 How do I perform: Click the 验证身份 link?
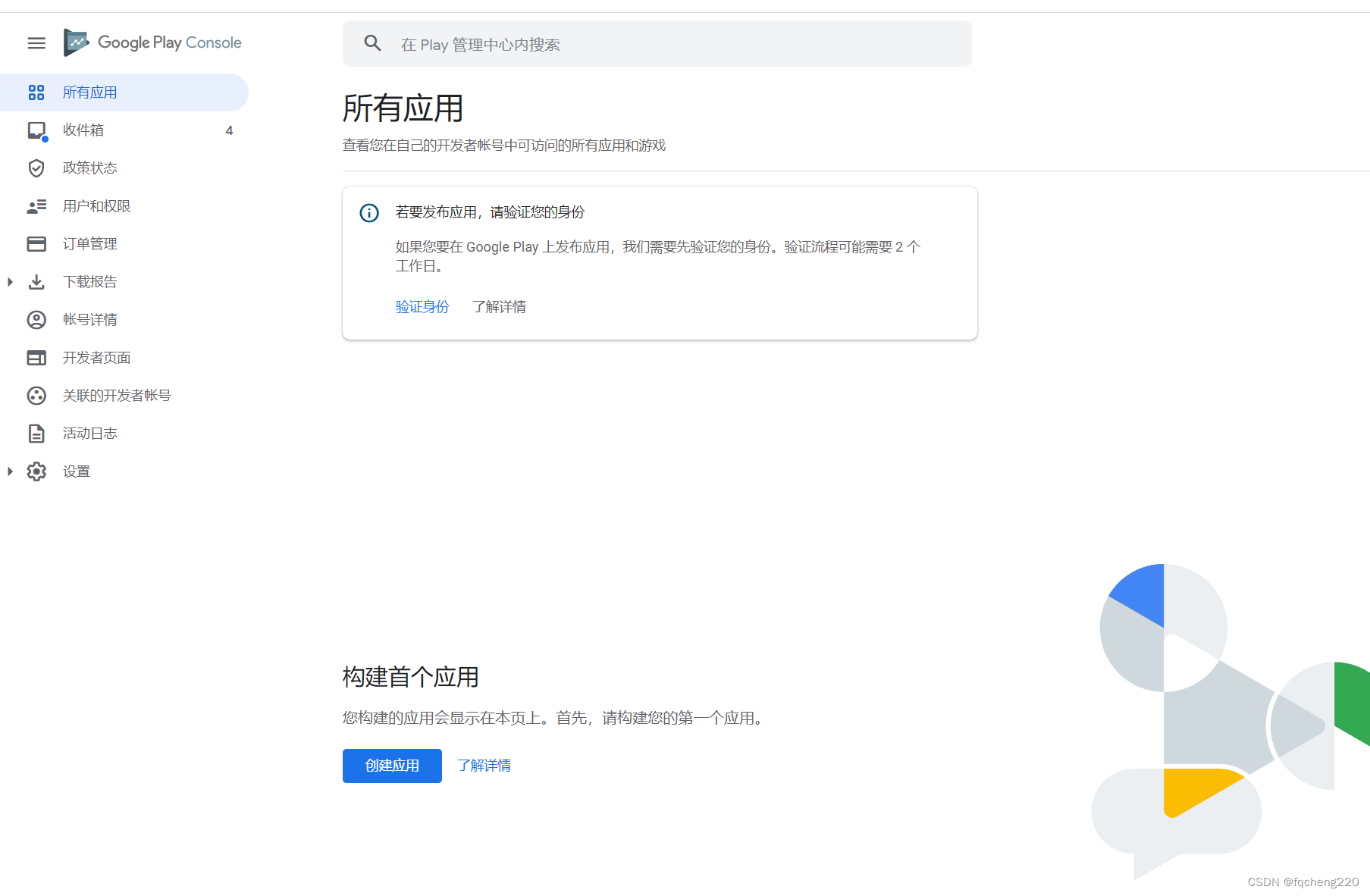coord(422,307)
